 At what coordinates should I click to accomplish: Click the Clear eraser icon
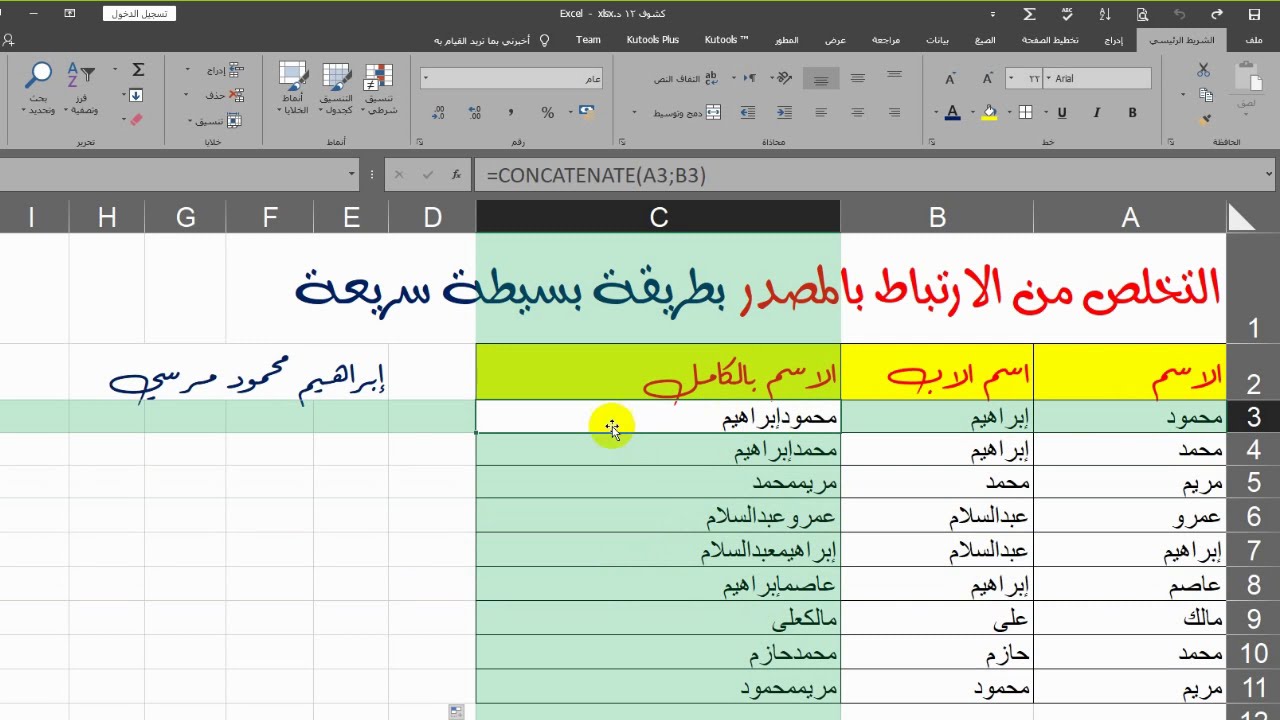click(136, 119)
